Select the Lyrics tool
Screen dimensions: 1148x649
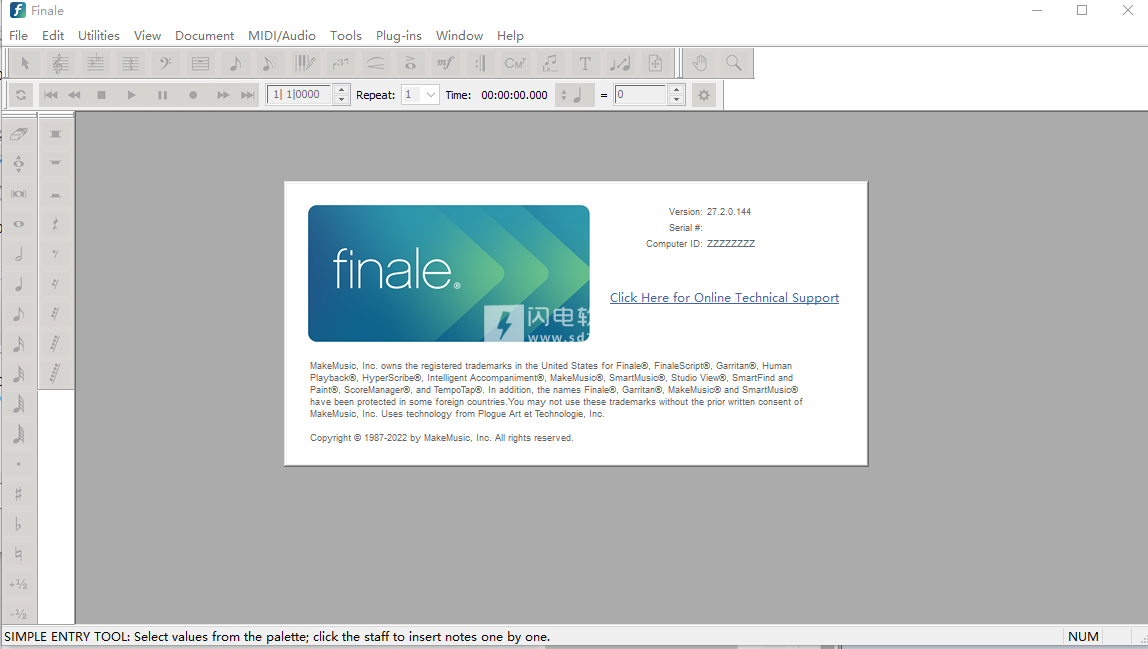(550, 64)
